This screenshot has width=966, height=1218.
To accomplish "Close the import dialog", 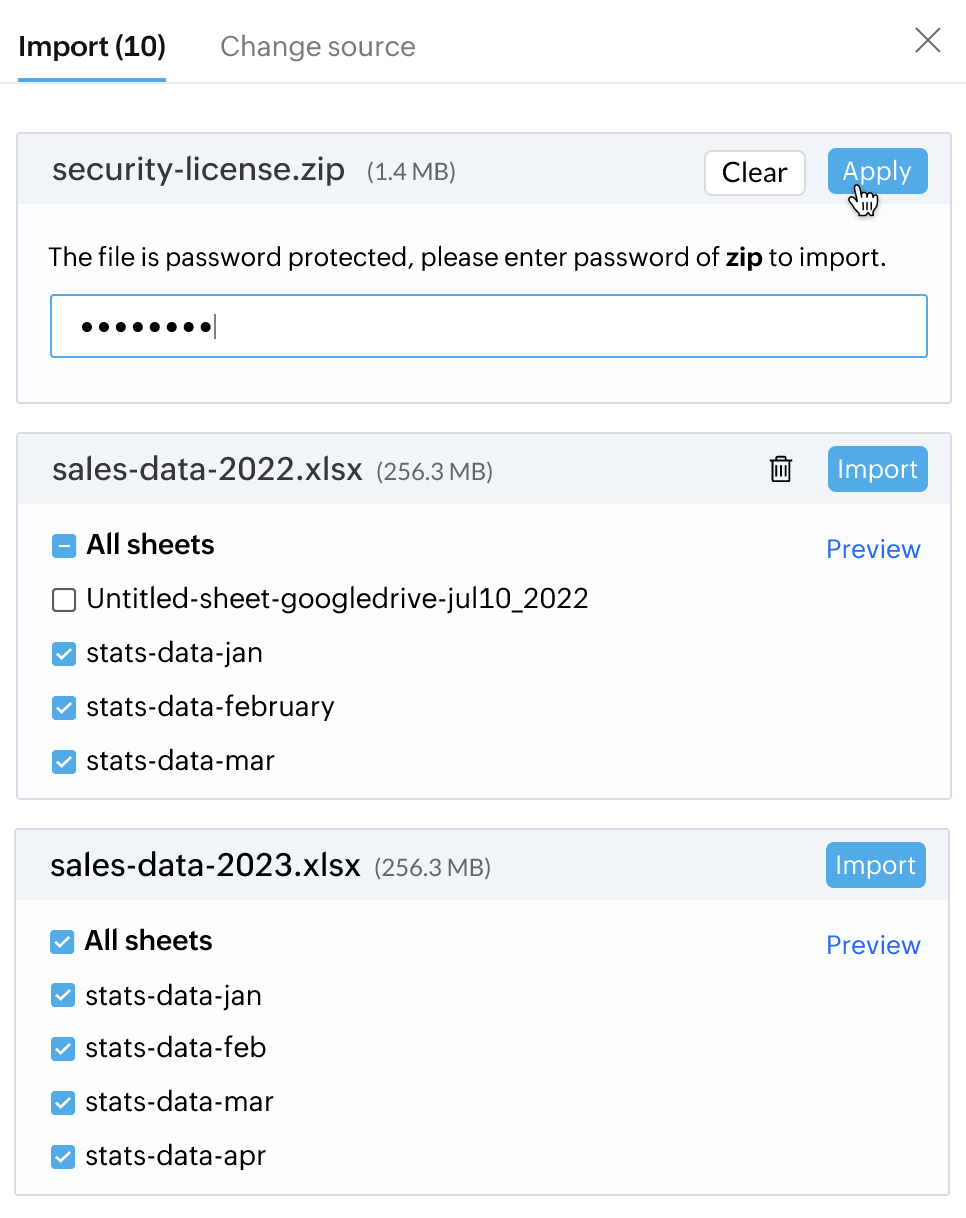I will tap(928, 40).
